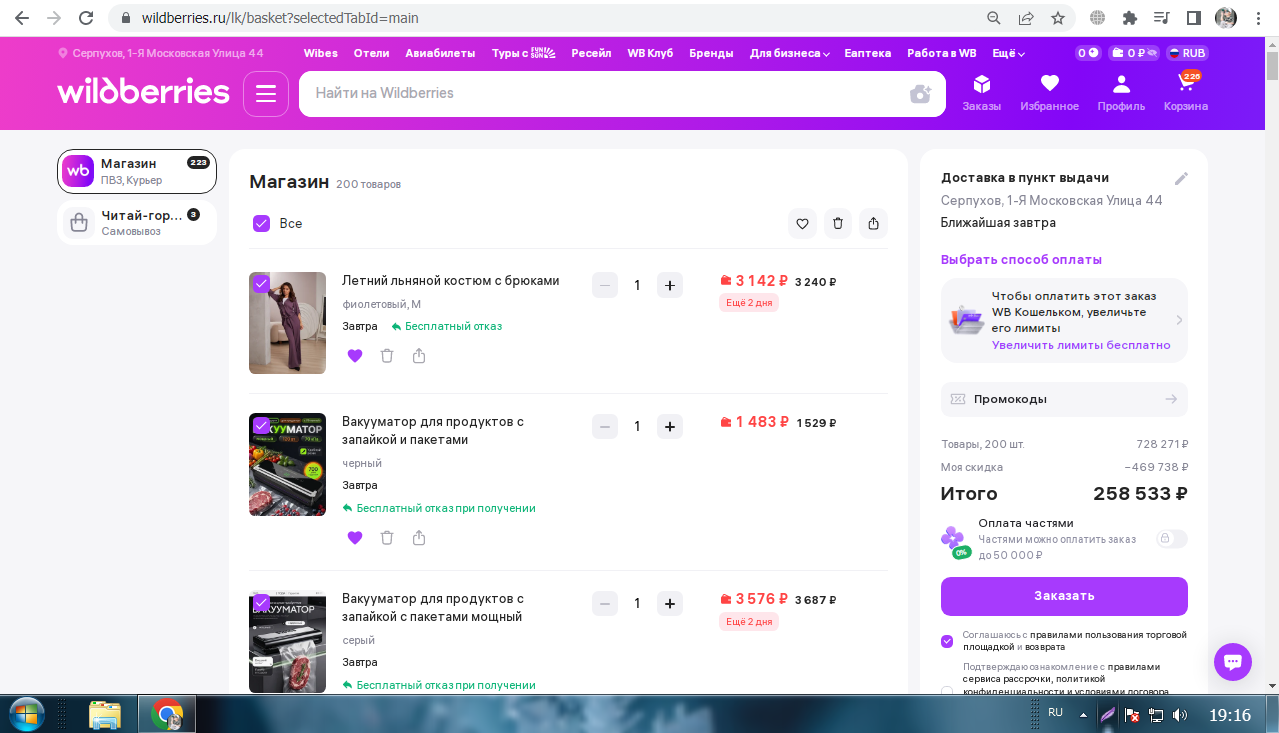
Task: Click the RU language indicator in taskbar
Action: point(1055,712)
